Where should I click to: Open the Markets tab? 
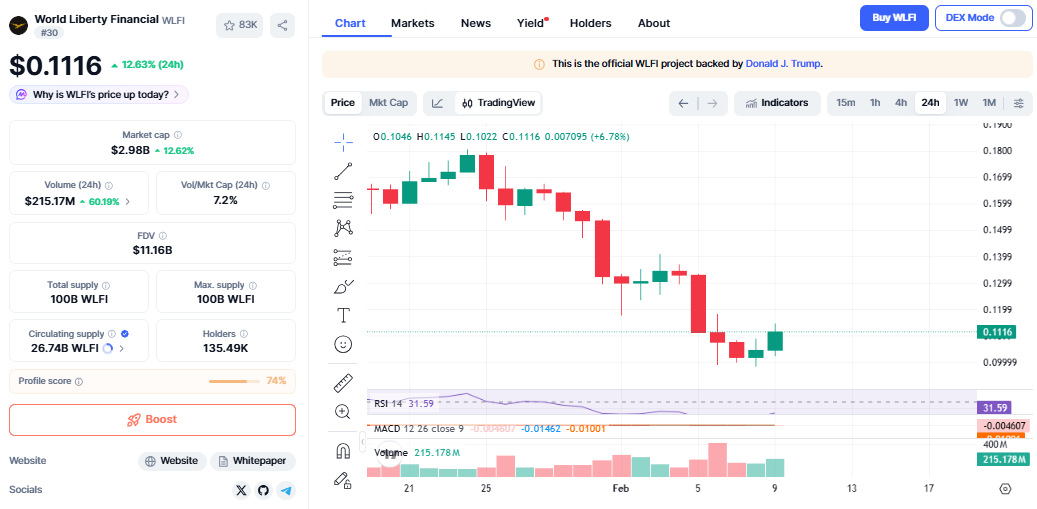[x=412, y=23]
